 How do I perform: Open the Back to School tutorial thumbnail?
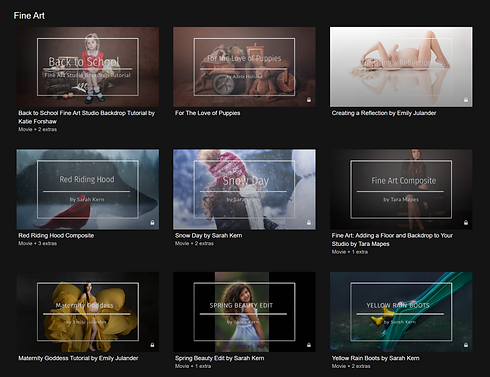[x=88, y=67]
